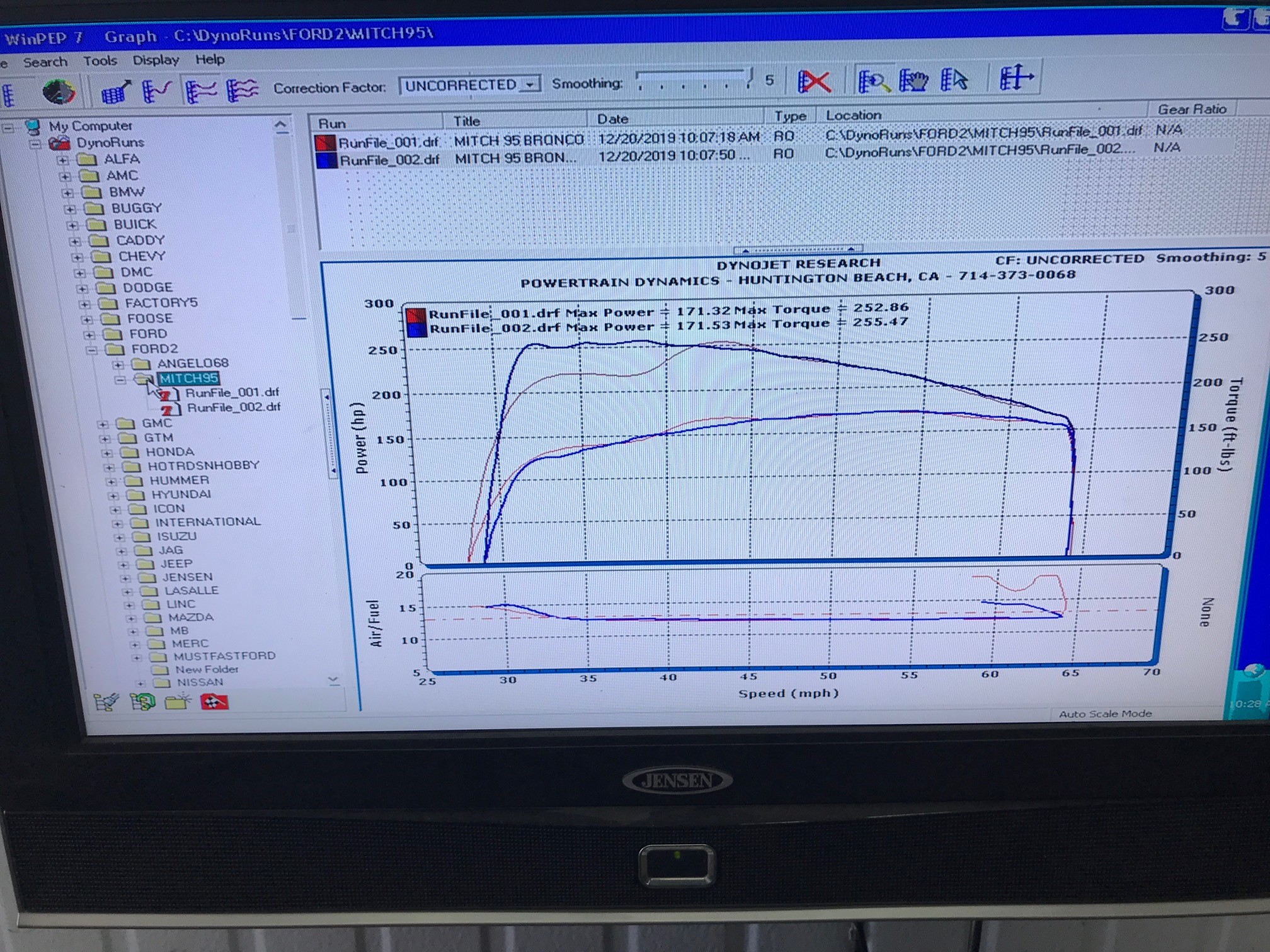Select the dual-curve graph view icon
Viewport: 1270px width, 952px height.
(x=202, y=91)
